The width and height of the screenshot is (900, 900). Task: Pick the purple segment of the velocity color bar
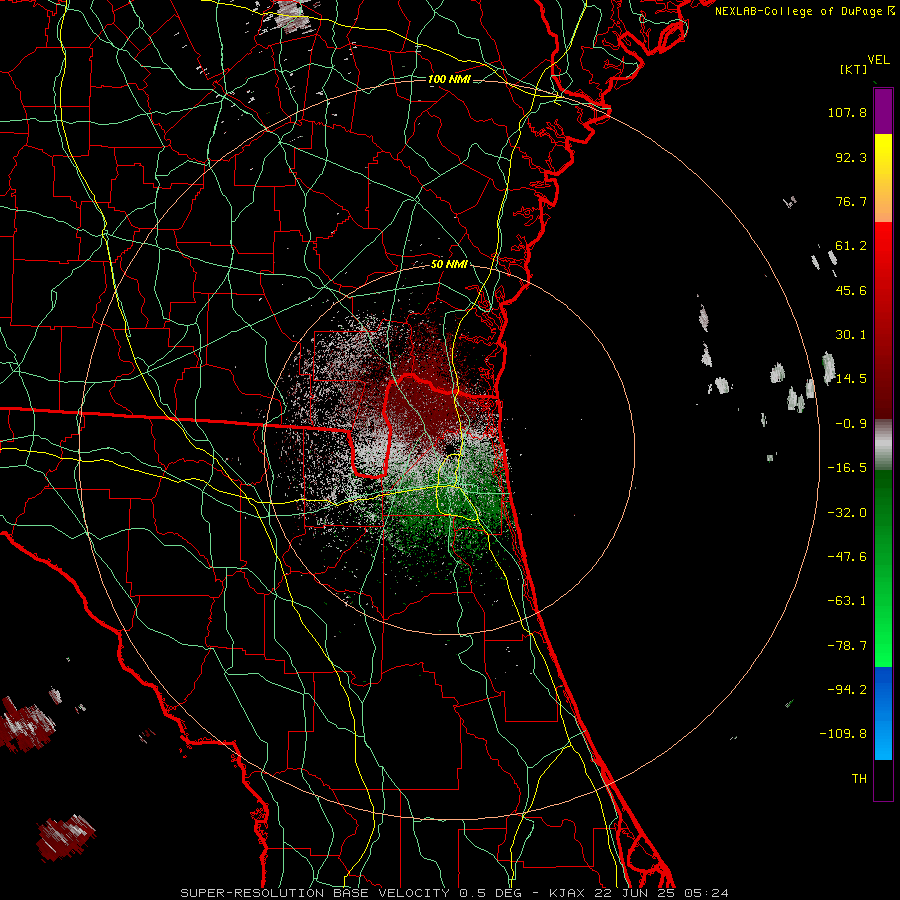point(883,112)
